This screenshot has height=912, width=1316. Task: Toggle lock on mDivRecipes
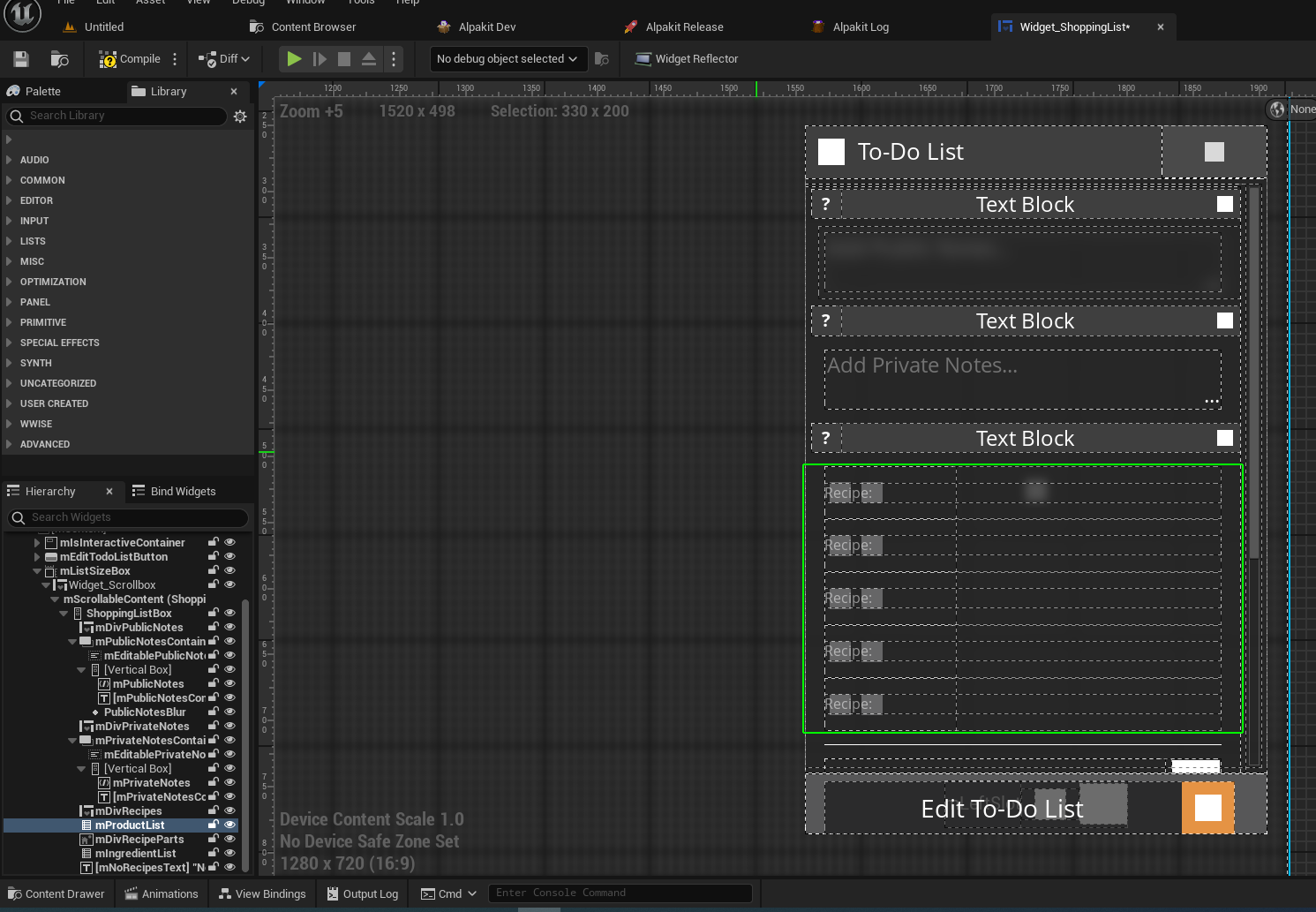tap(214, 811)
